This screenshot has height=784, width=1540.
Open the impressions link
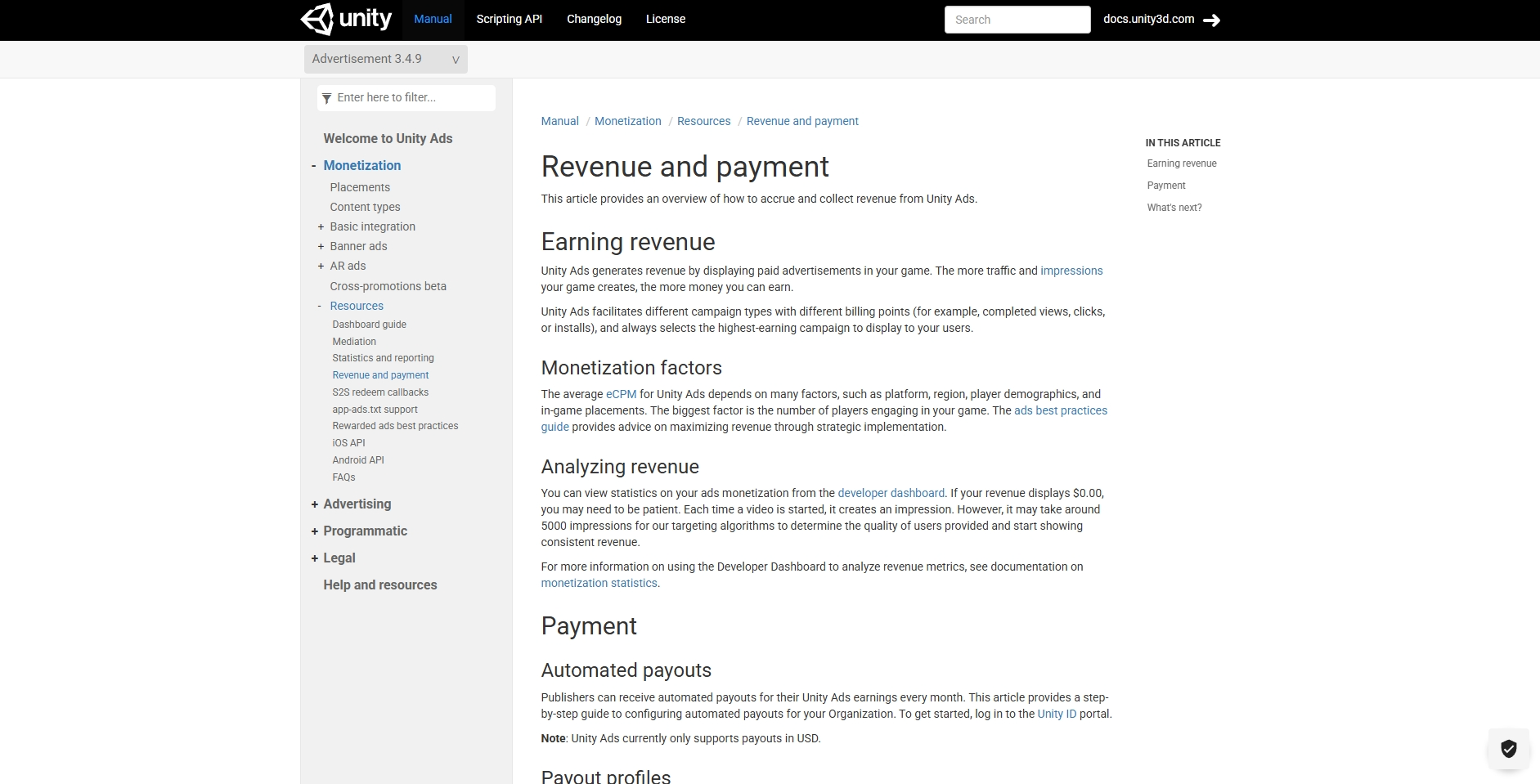[x=1071, y=271]
